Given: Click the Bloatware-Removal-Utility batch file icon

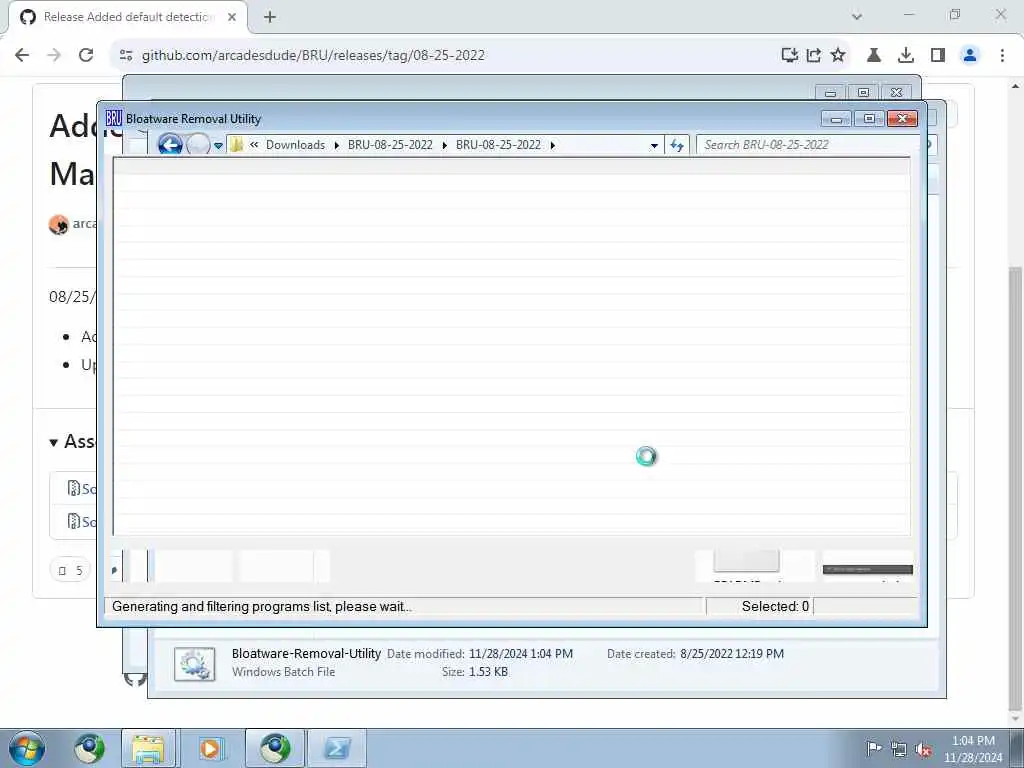Looking at the screenshot, I should click(x=195, y=664).
